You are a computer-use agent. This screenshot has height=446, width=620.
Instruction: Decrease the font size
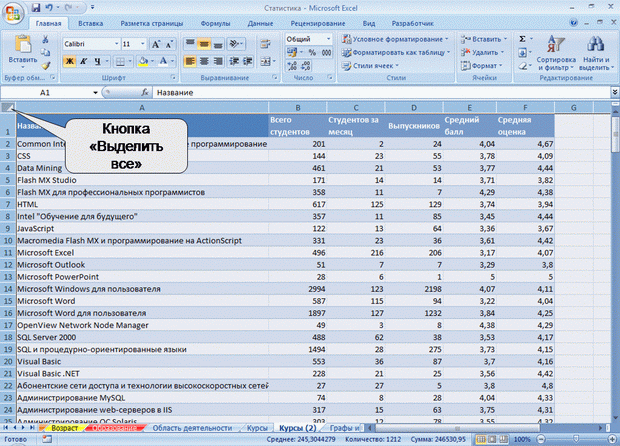[169, 44]
